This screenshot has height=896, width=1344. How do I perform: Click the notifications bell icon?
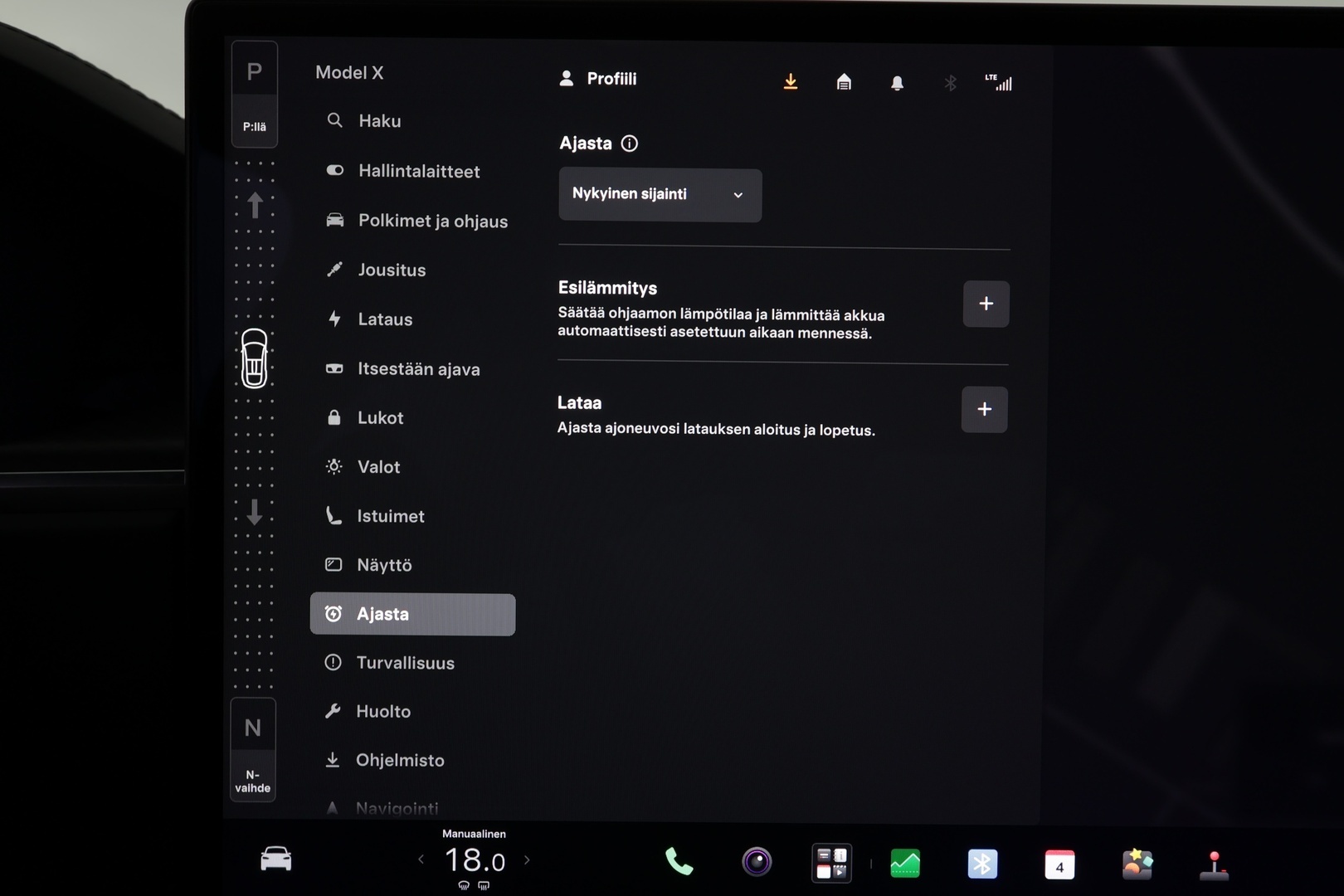pyautogui.click(x=897, y=82)
